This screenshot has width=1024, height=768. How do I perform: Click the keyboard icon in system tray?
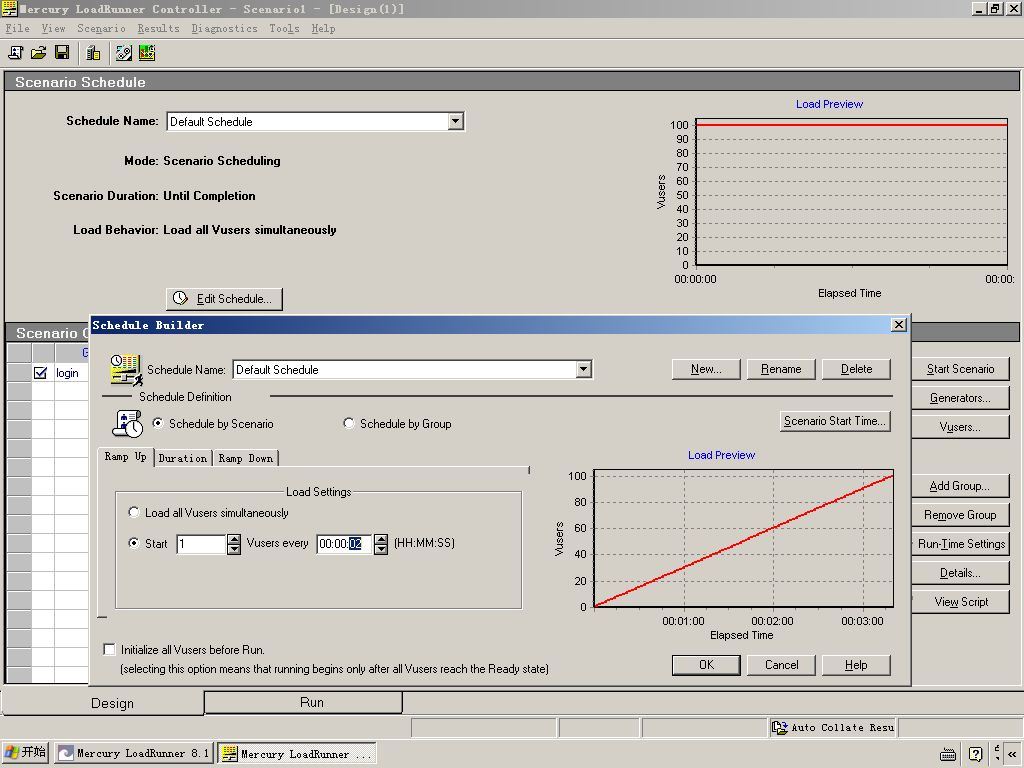[948, 754]
